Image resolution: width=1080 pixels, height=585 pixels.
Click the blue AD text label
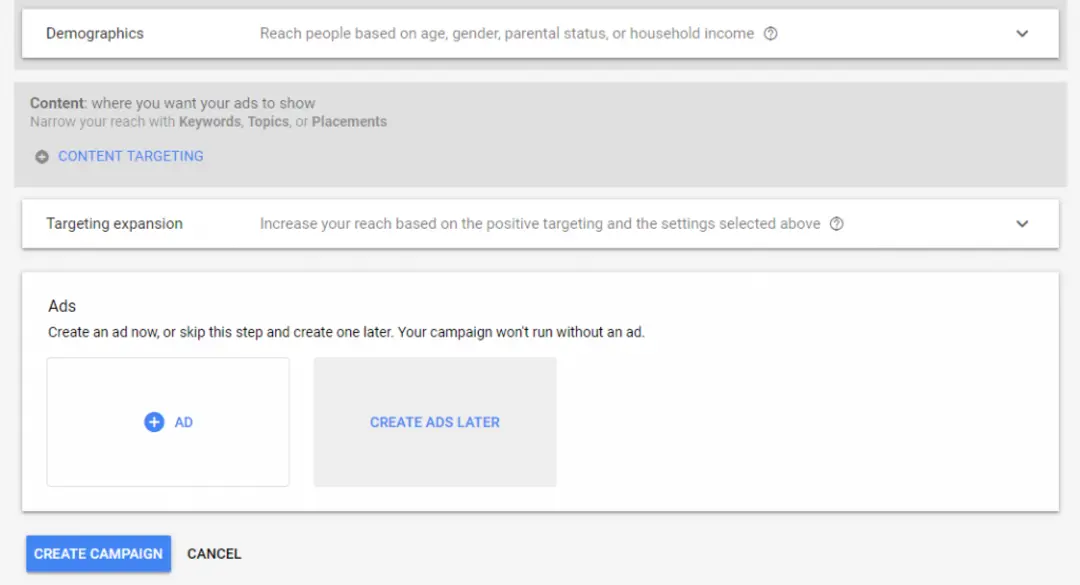pos(184,422)
